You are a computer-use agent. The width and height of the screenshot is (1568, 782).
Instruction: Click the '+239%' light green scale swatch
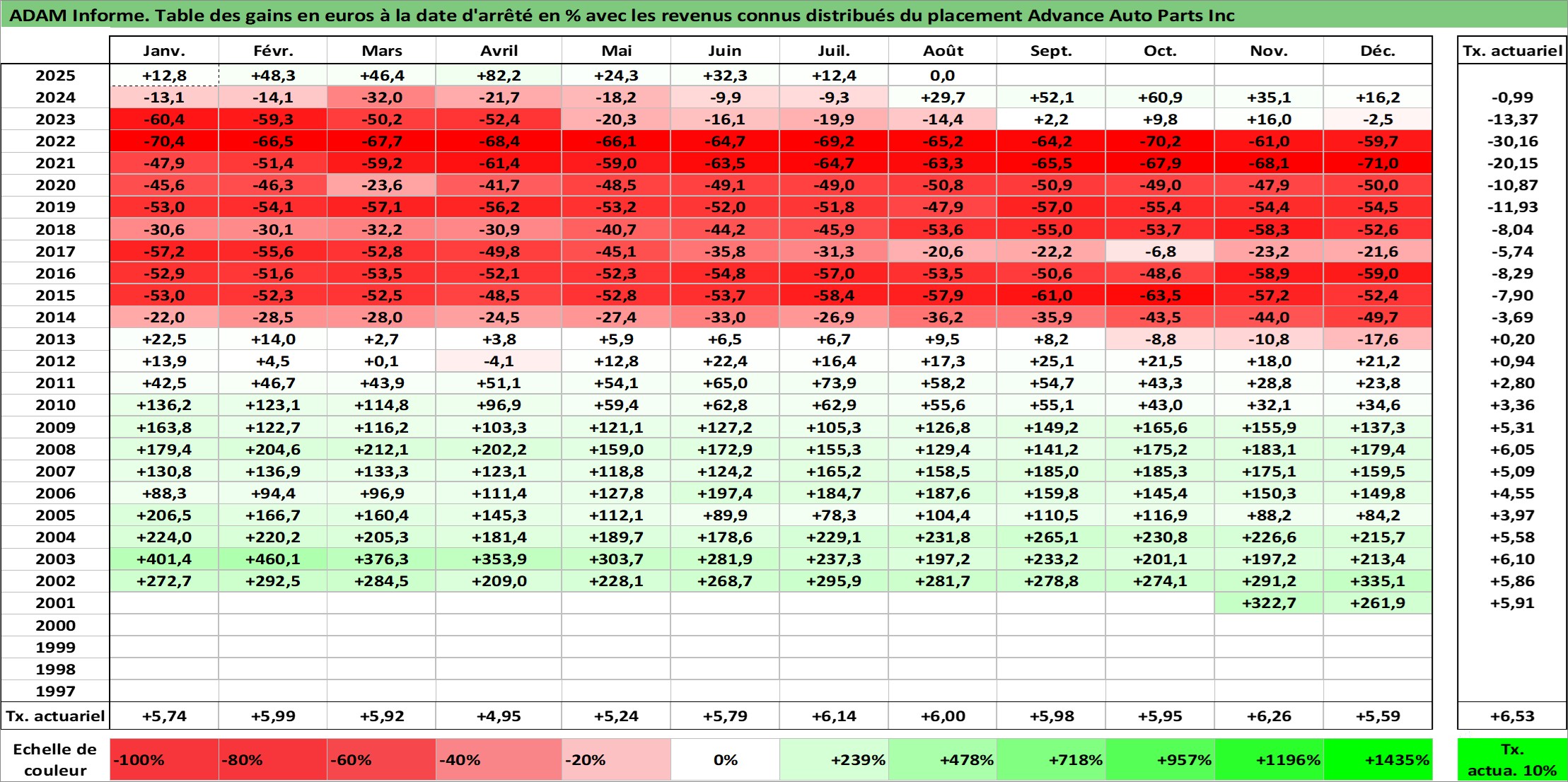click(834, 759)
